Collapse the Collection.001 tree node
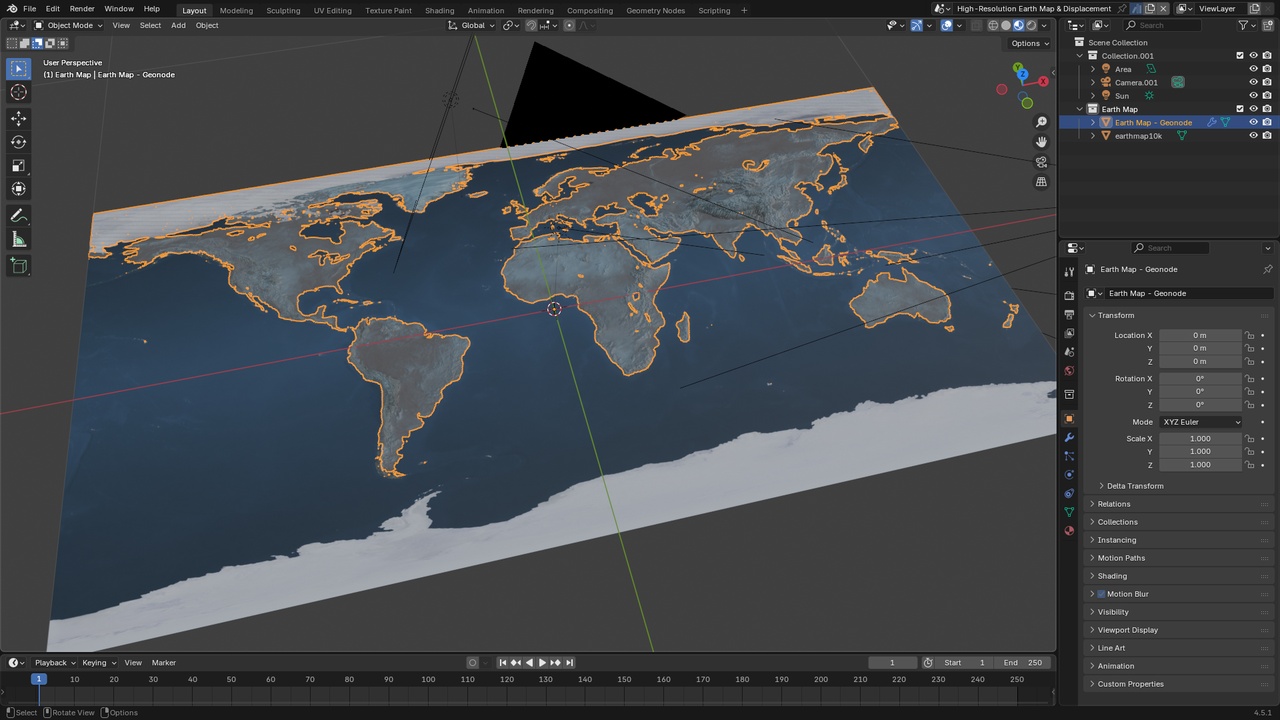Image resolution: width=1280 pixels, height=720 pixels. (x=1079, y=56)
